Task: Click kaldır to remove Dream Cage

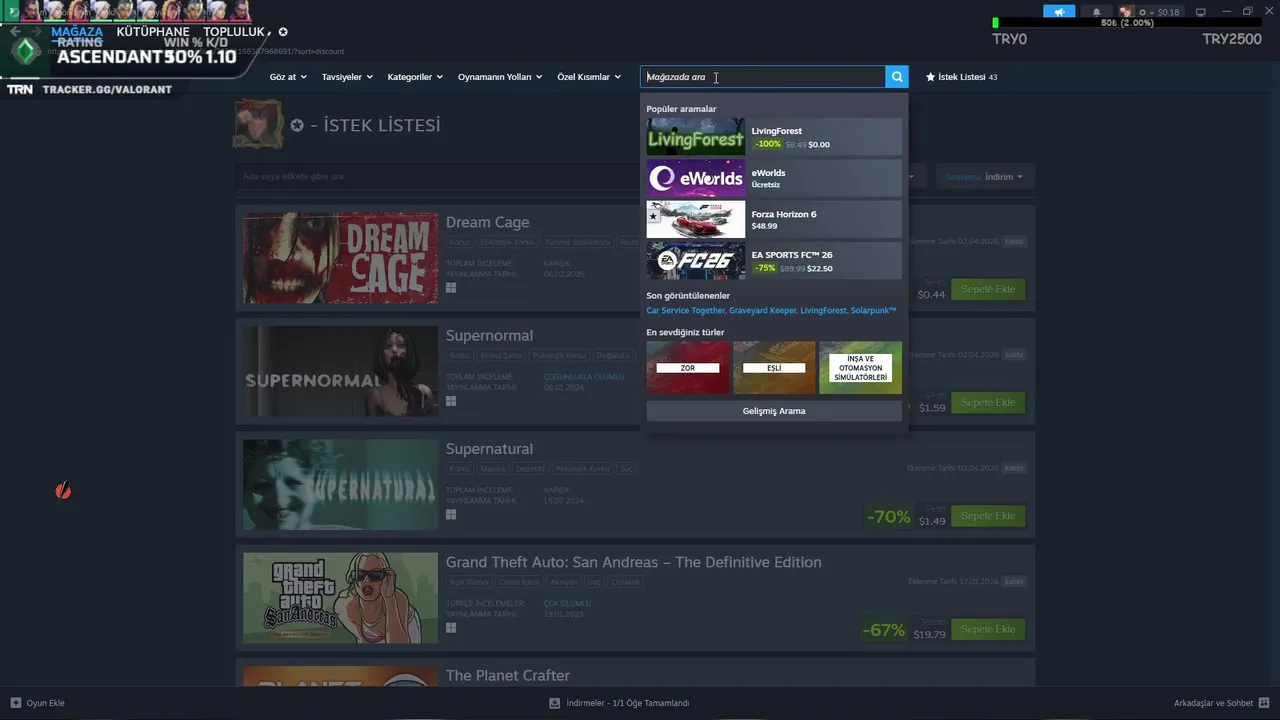Action: 1014,241
